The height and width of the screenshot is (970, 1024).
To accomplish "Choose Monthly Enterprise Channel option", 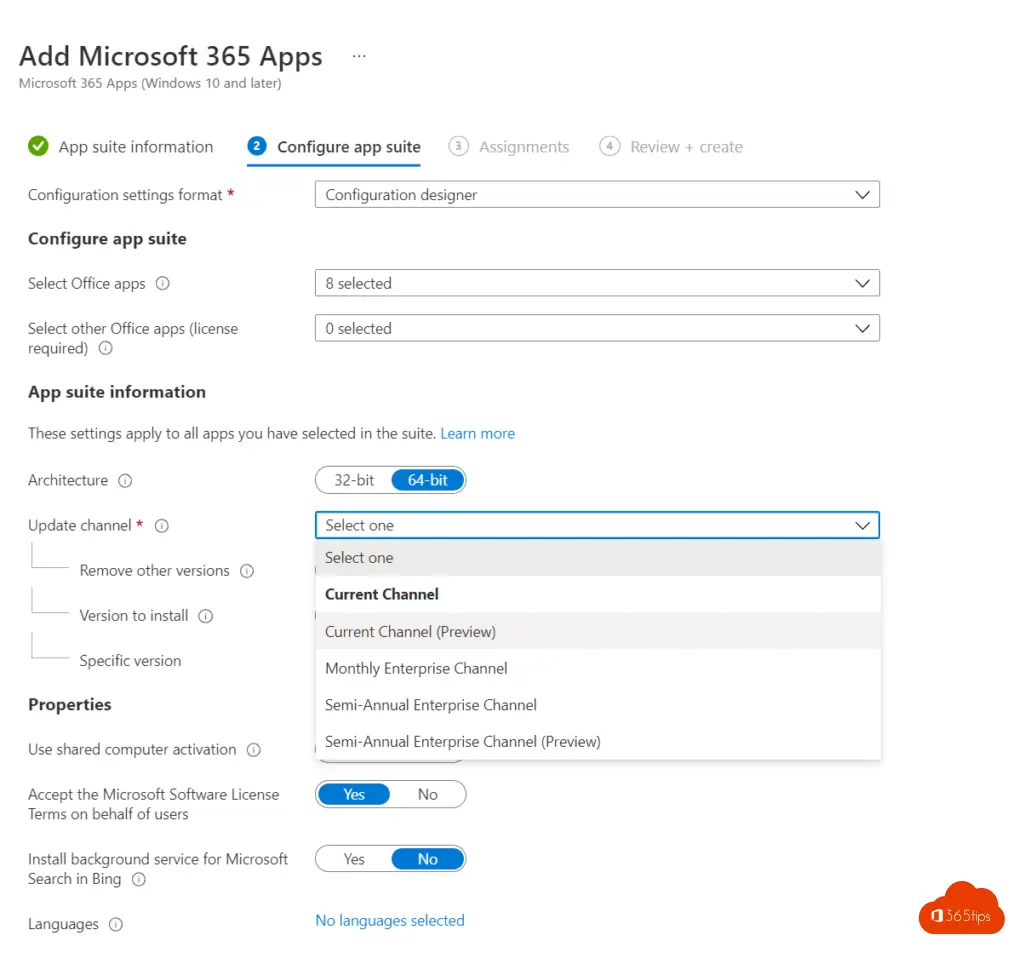I will (x=416, y=668).
